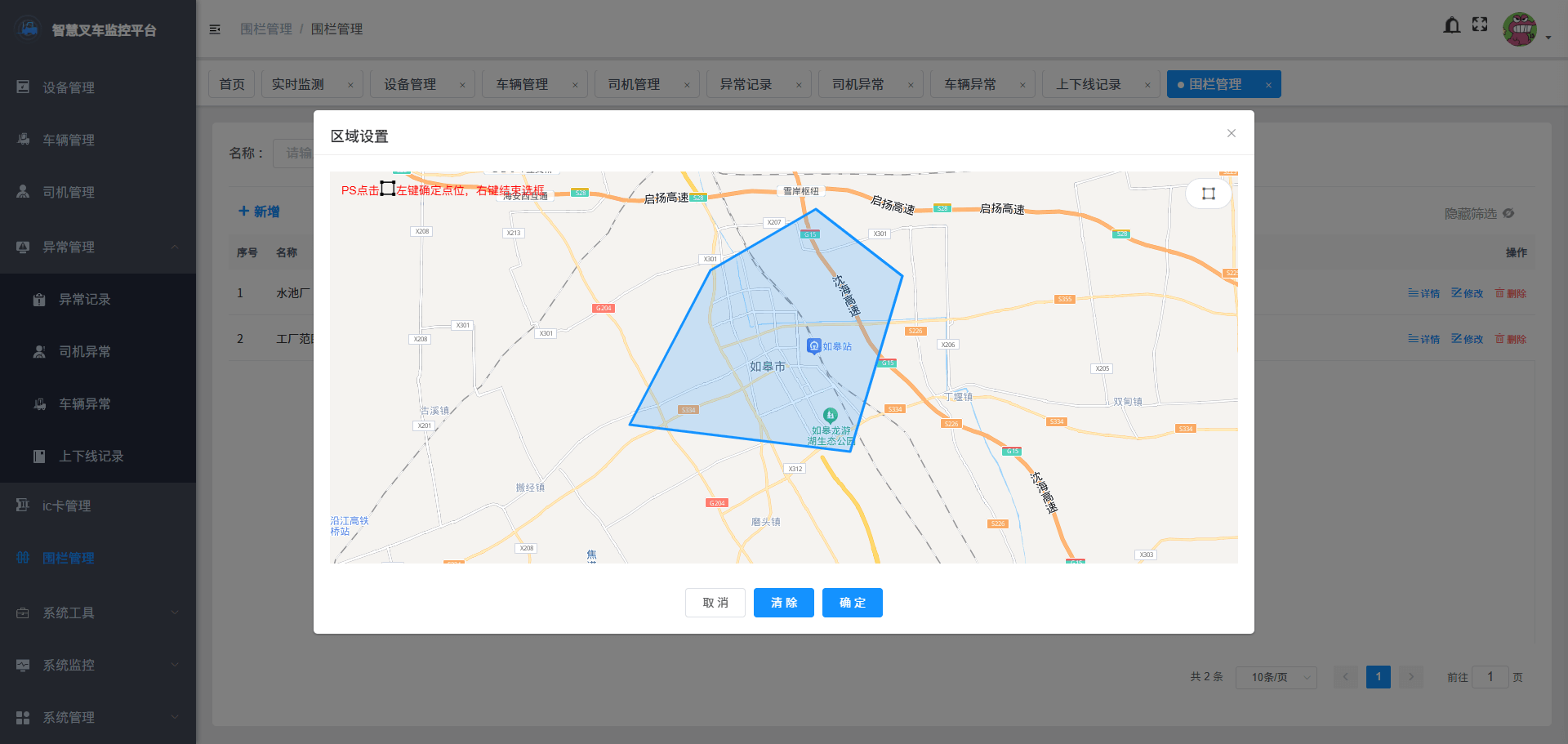Expand the 系统工具 menu group

pyautogui.click(x=69, y=613)
